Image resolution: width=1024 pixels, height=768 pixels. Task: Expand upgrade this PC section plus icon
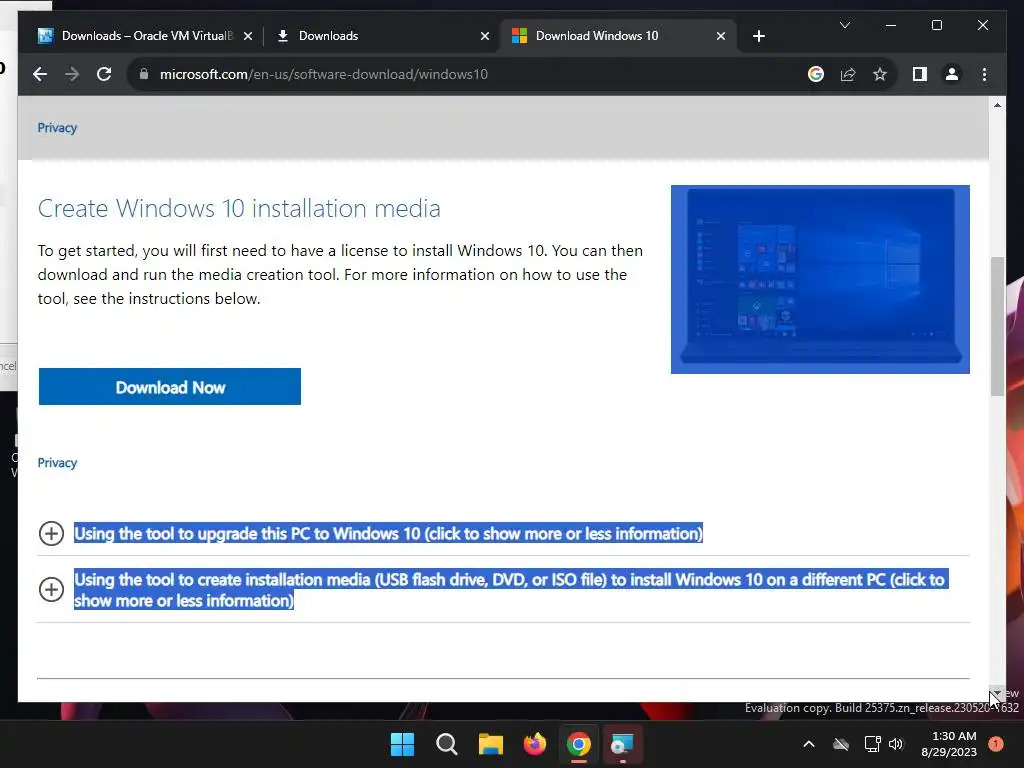(x=51, y=534)
